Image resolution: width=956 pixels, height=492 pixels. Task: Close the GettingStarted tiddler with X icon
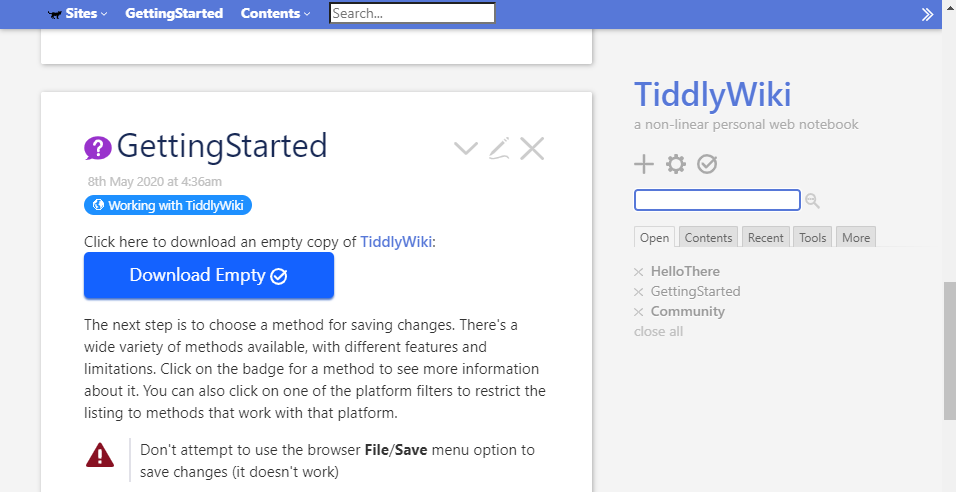(x=532, y=149)
